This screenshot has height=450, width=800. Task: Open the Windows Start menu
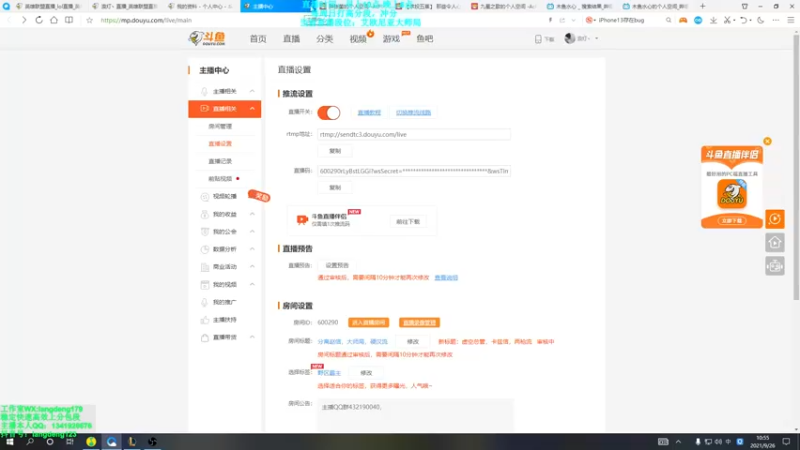[10, 442]
